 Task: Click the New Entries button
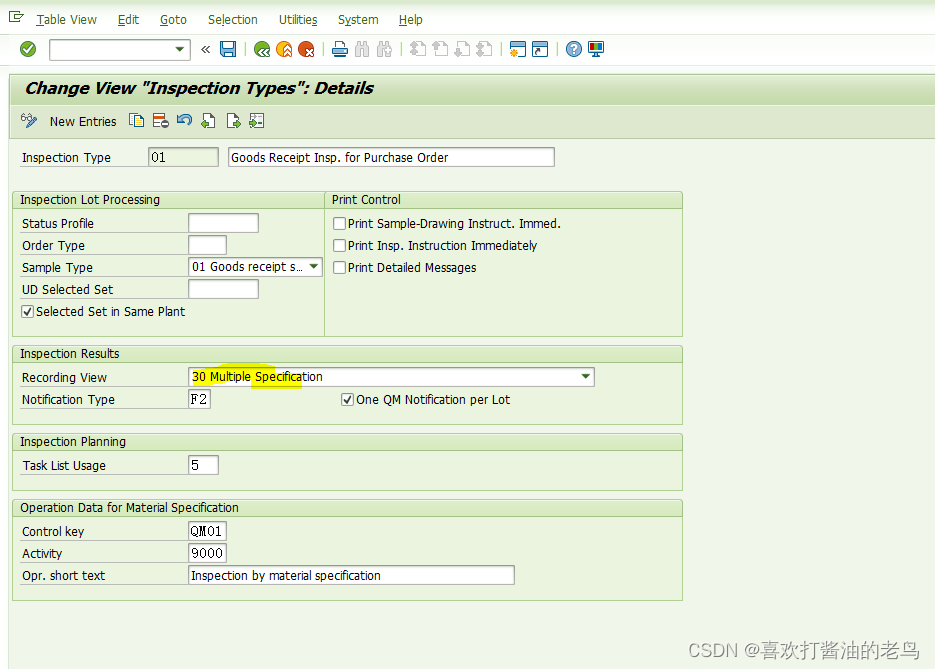coord(82,121)
